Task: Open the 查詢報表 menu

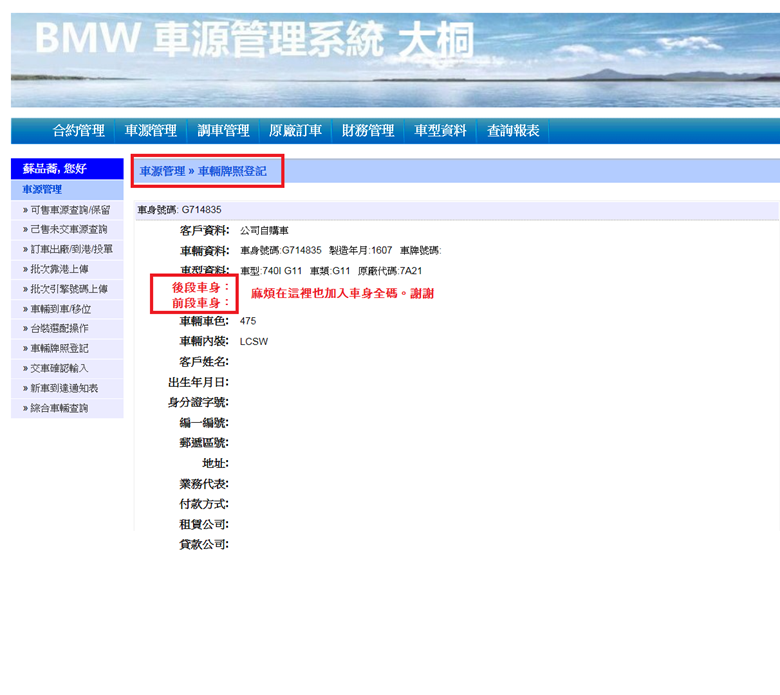Action: (x=513, y=131)
